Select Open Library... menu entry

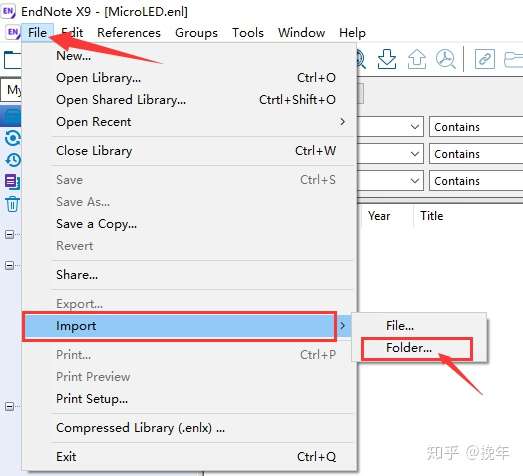tap(188, 78)
